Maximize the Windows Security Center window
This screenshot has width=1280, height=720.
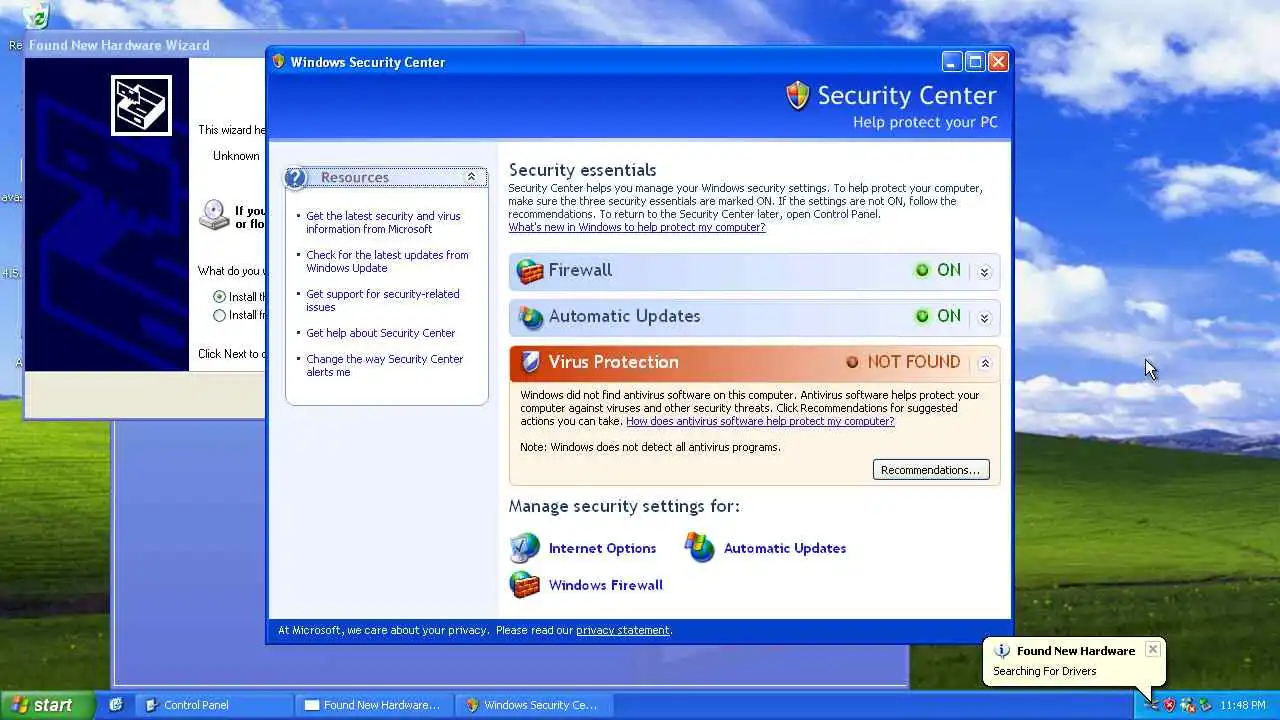click(975, 62)
